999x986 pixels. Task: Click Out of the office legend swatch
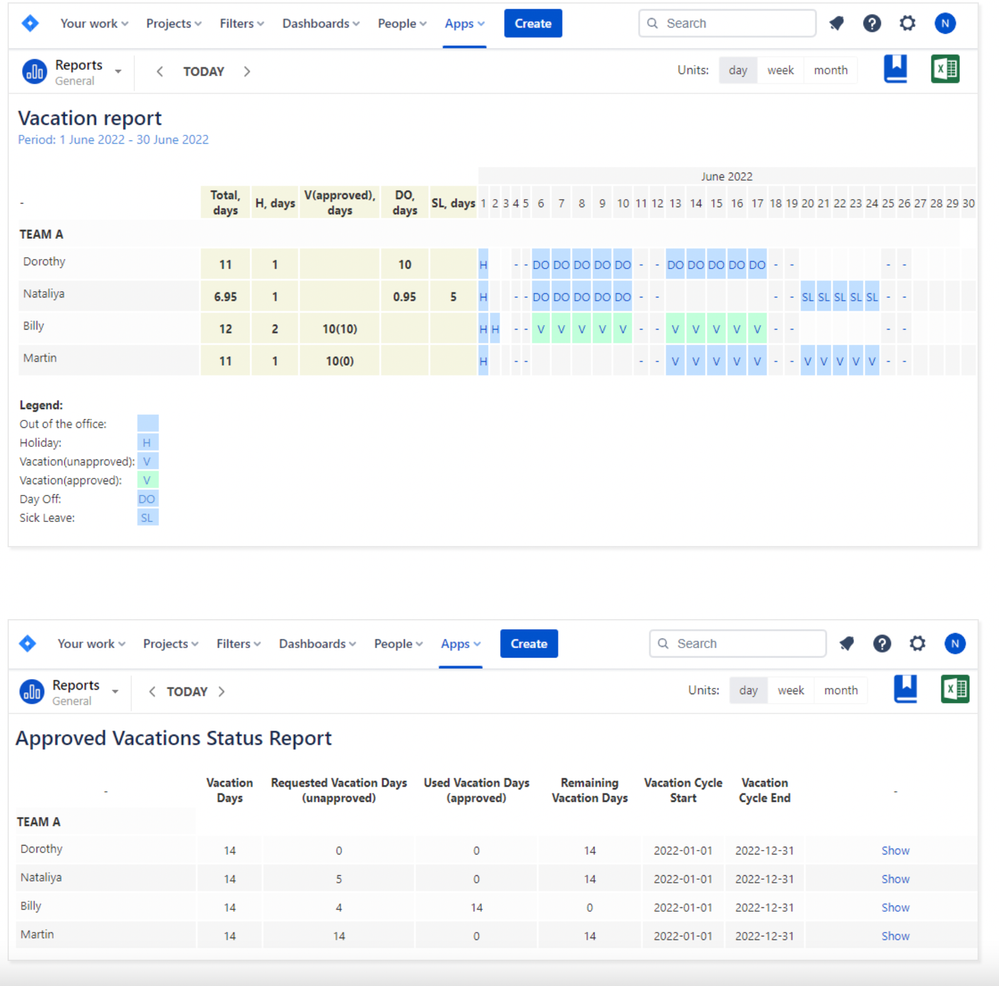click(148, 424)
